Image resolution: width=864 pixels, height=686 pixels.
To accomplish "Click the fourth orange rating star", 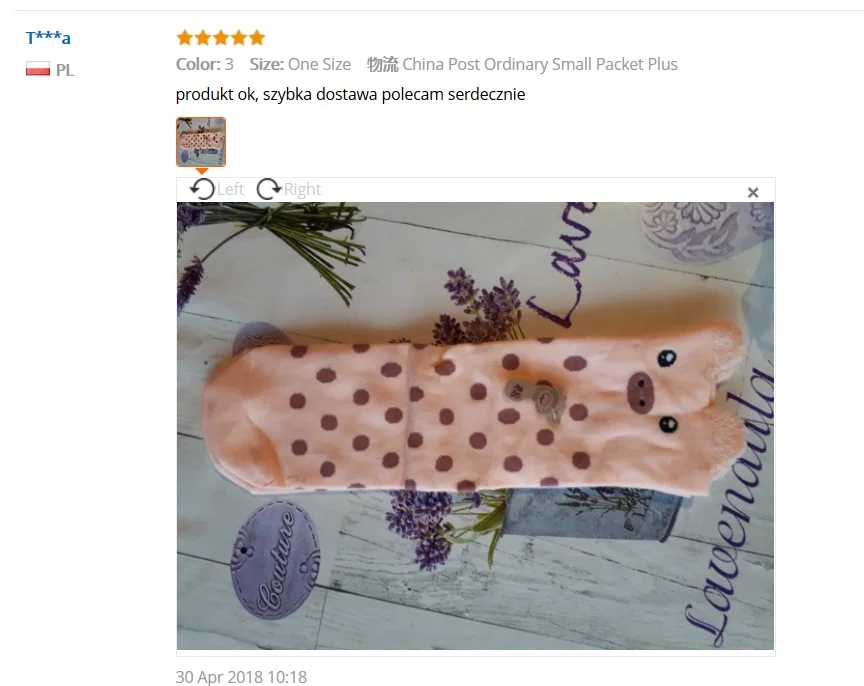I will click(239, 38).
